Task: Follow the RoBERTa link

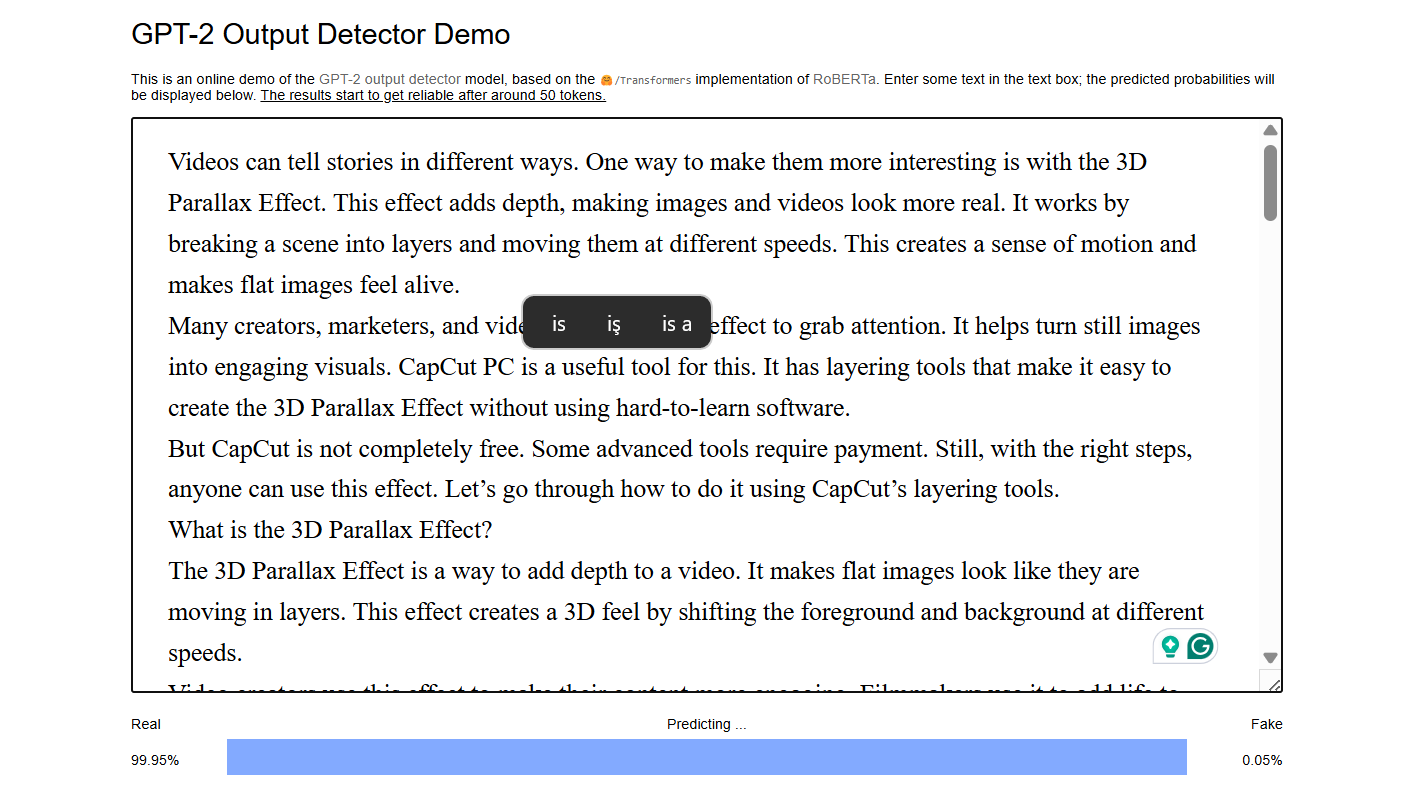Action: (845, 79)
